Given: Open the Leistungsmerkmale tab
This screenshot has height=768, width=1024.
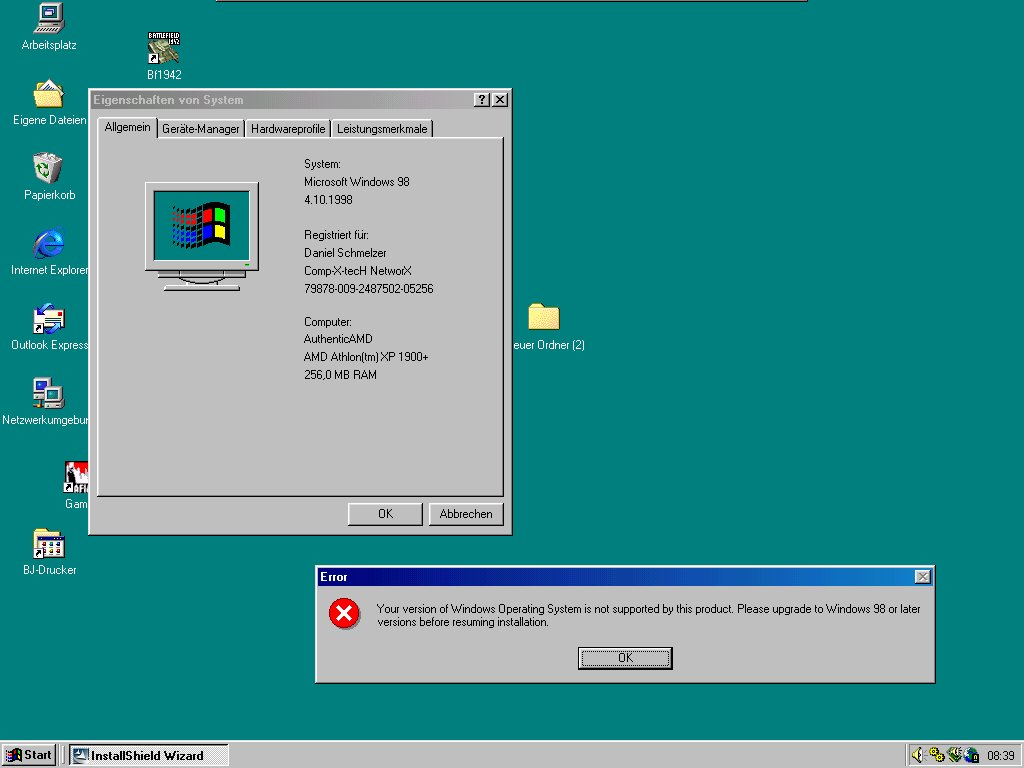Looking at the screenshot, I should 382,129.
